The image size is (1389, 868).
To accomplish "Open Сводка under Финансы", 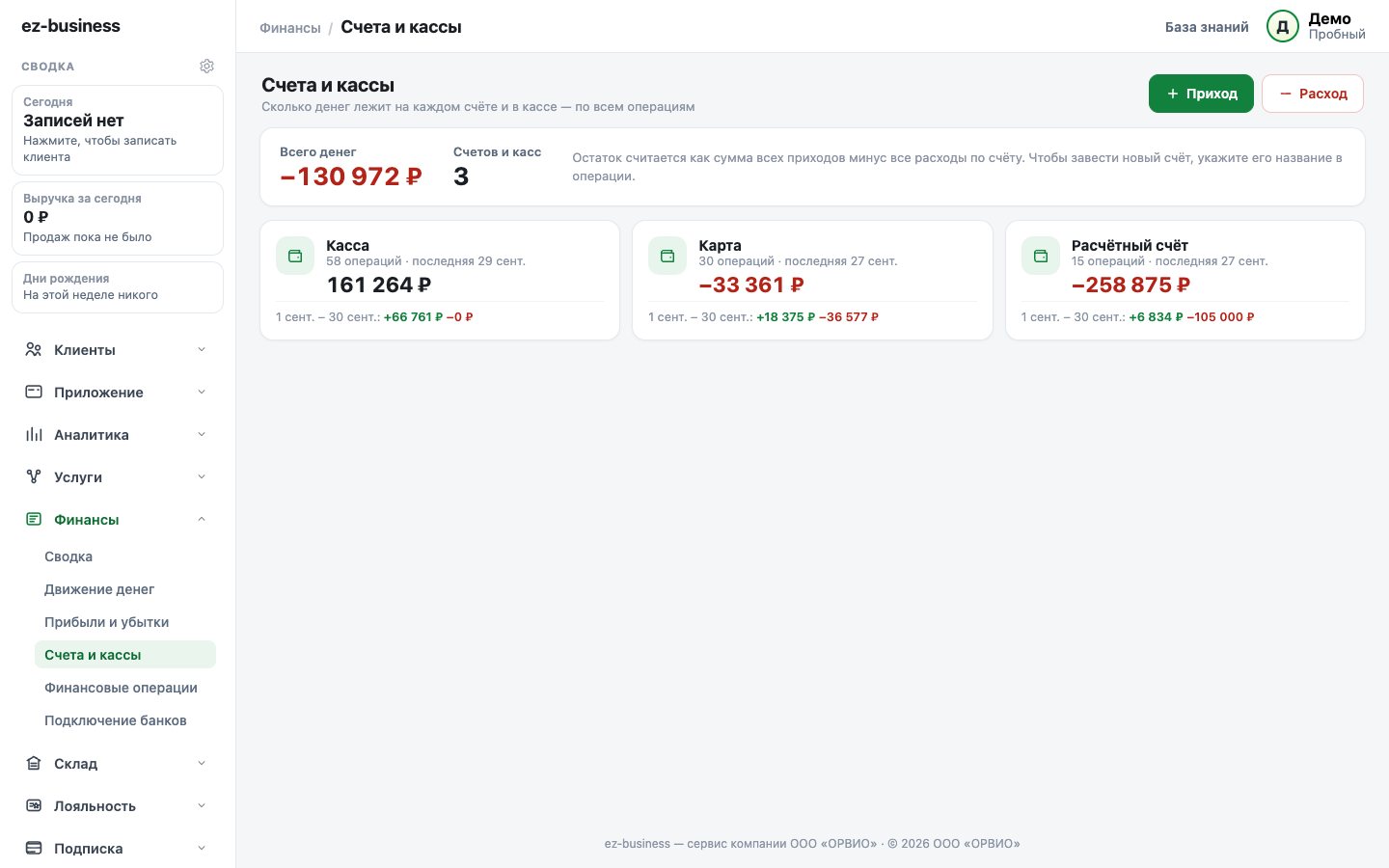I will [125, 556].
